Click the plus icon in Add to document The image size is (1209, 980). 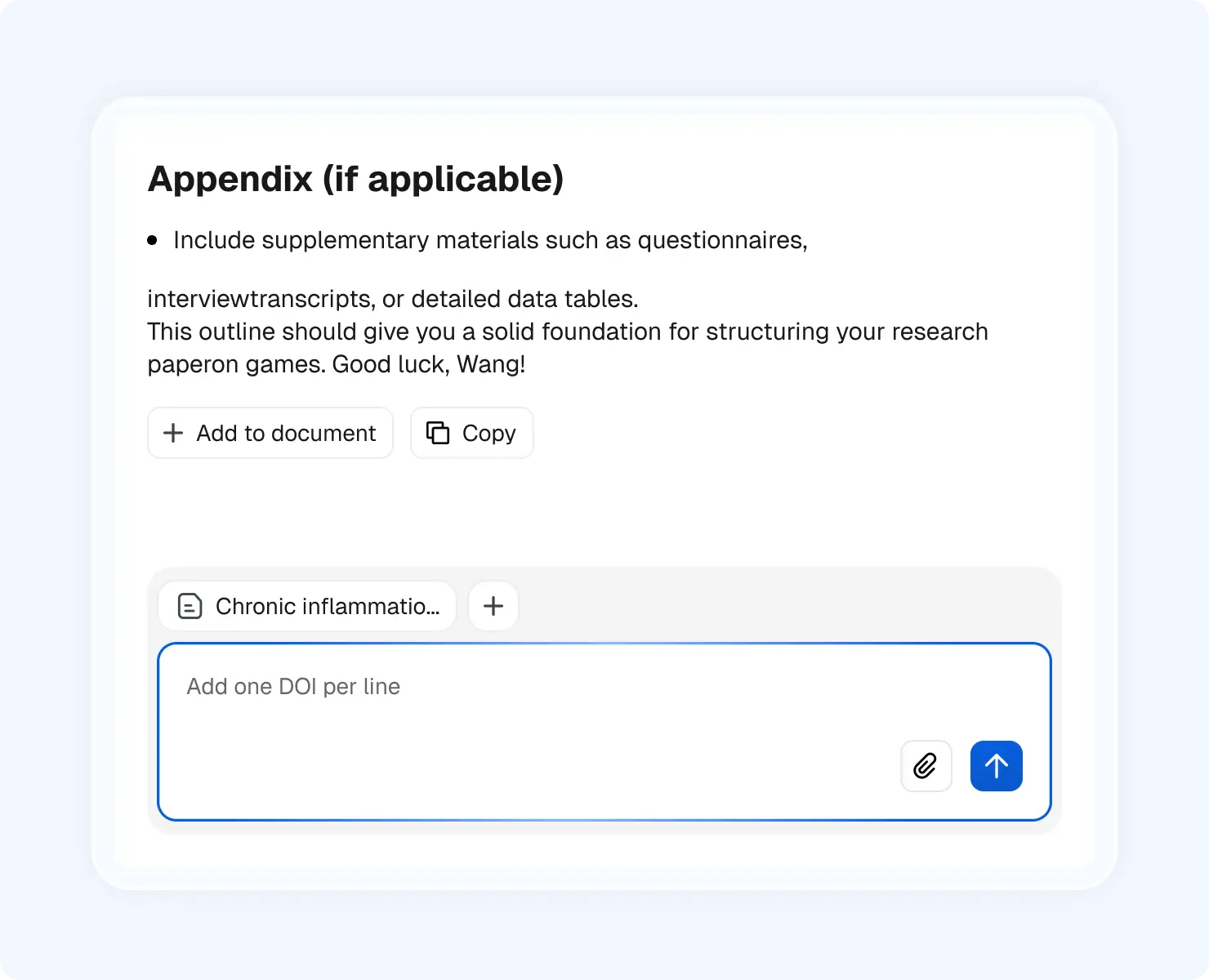(173, 433)
